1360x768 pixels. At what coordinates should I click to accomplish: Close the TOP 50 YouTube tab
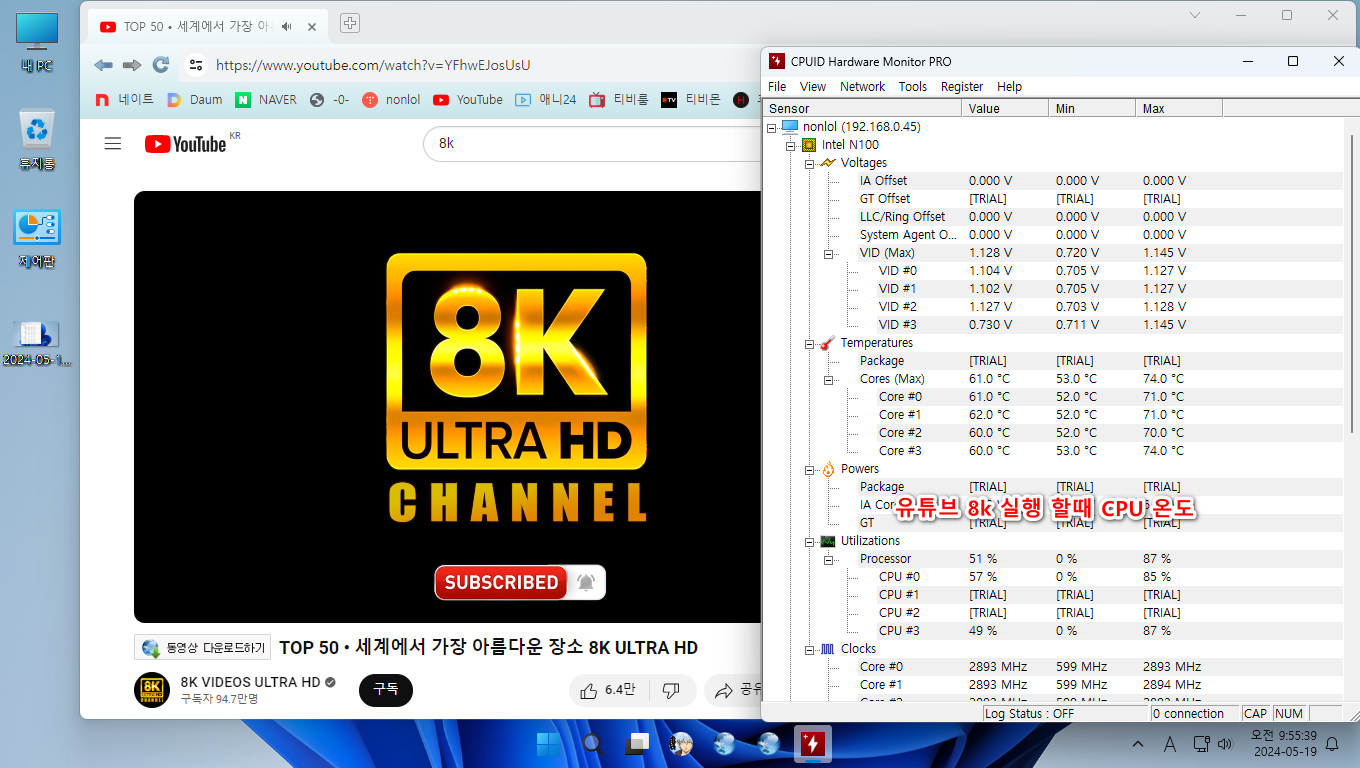[314, 27]
